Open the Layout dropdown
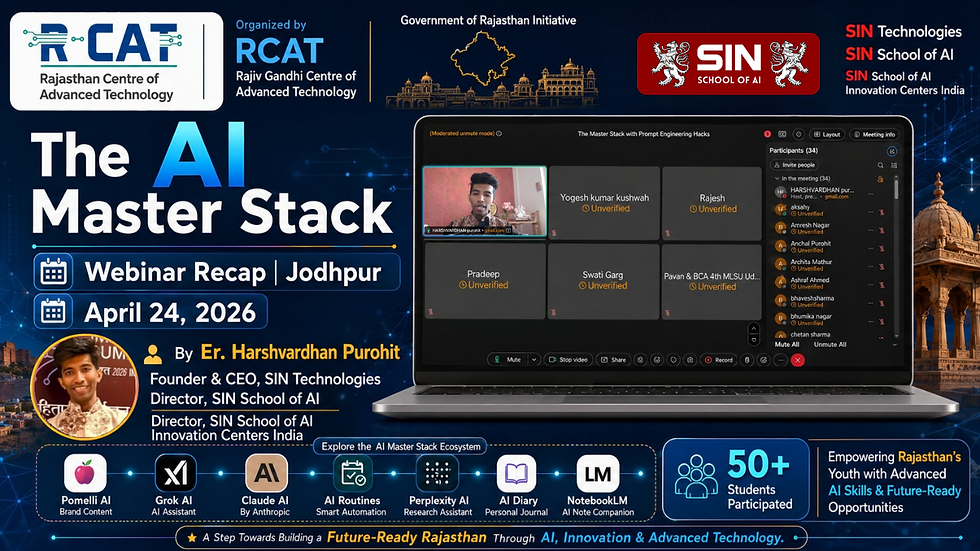This screenshot has height=551, width=980. tap(827, 134)
